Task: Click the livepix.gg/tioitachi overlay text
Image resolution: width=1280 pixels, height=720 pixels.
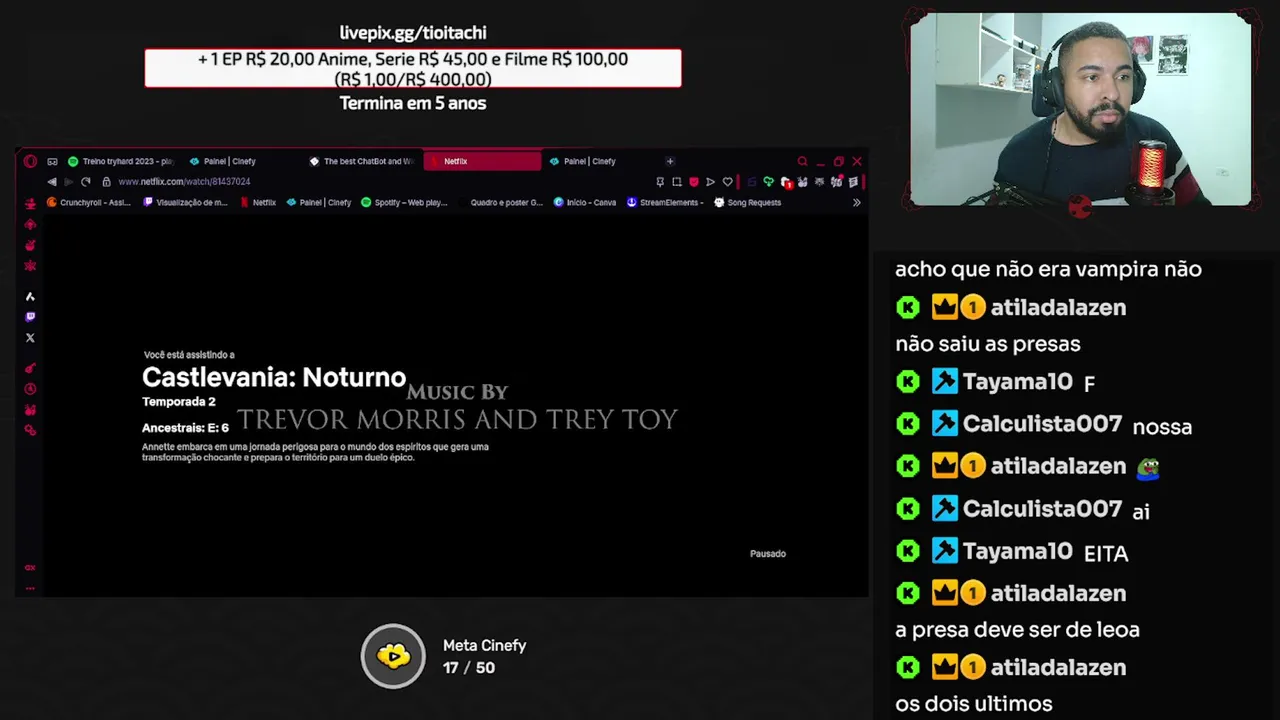Action: [413, 33]
